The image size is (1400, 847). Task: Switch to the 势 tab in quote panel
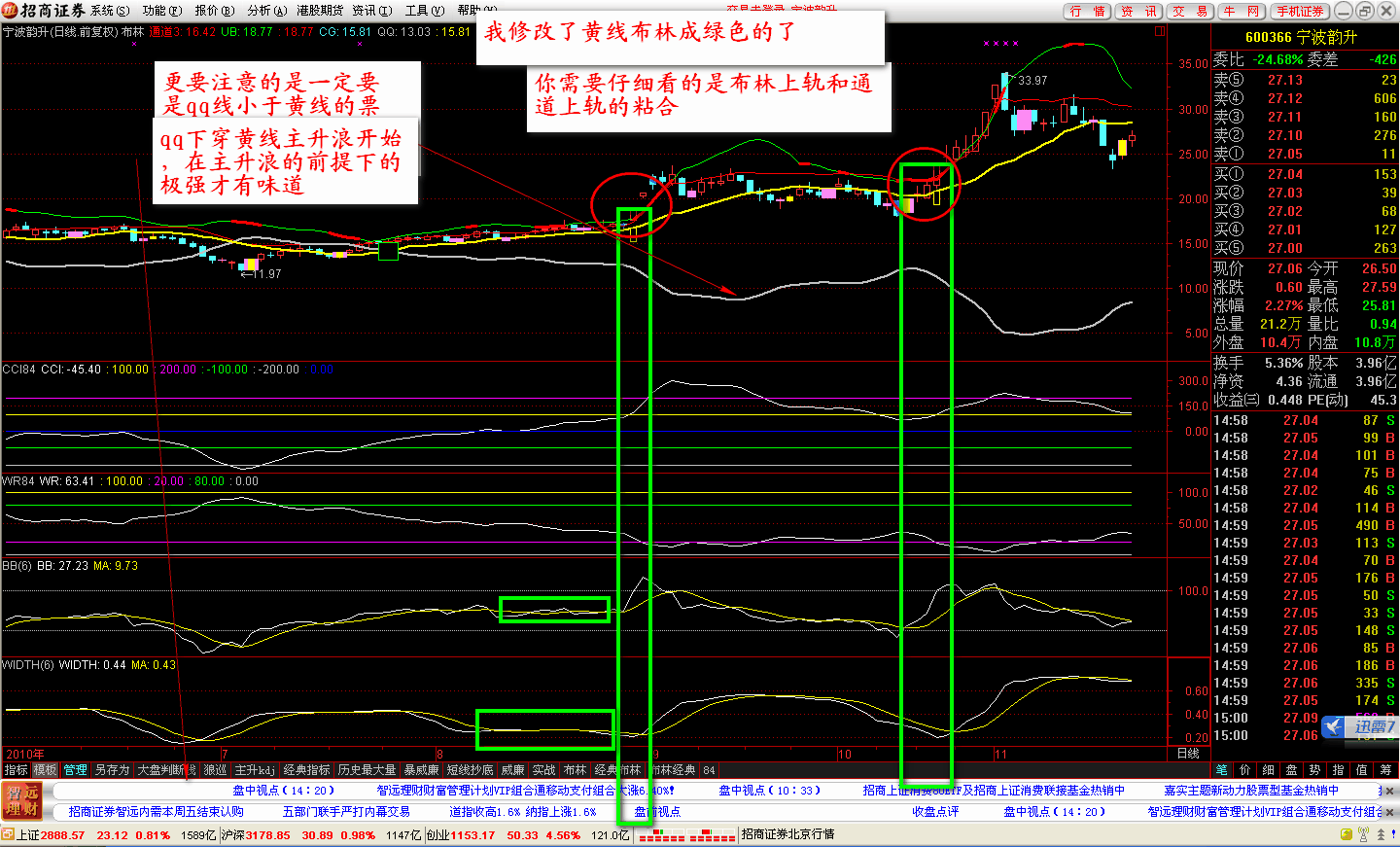click(x=1314, y=769)
